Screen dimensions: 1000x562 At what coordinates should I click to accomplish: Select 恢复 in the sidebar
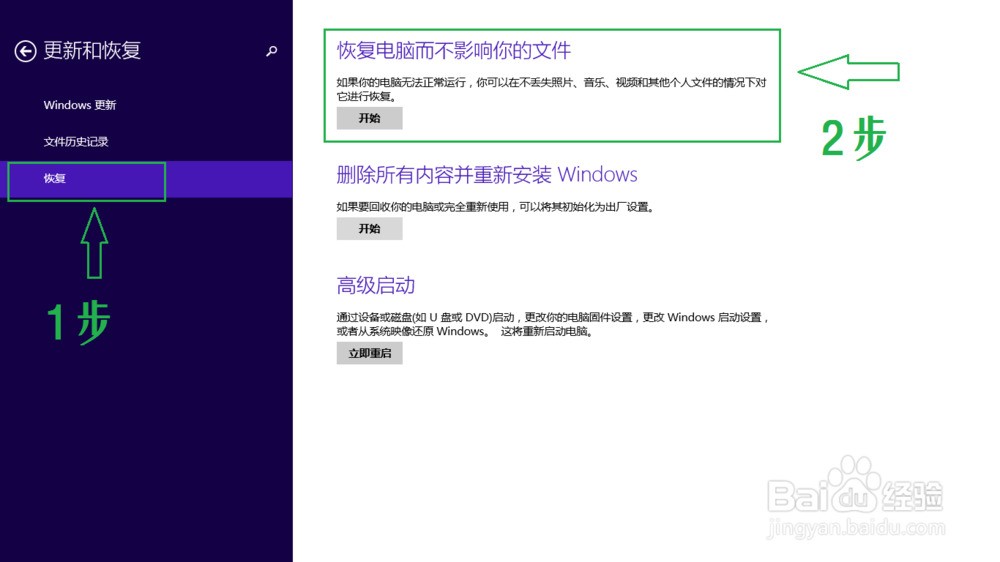click(146, 179)
